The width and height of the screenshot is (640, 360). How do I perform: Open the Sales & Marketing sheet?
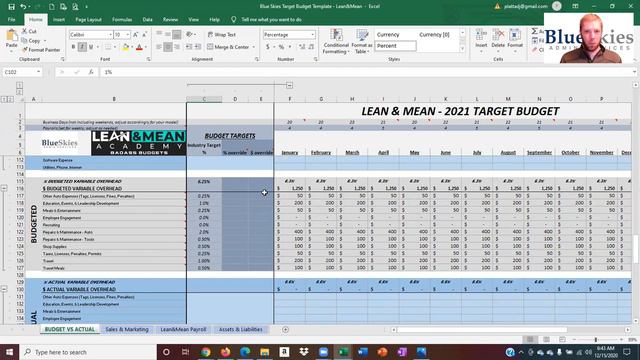click(127, 329)
